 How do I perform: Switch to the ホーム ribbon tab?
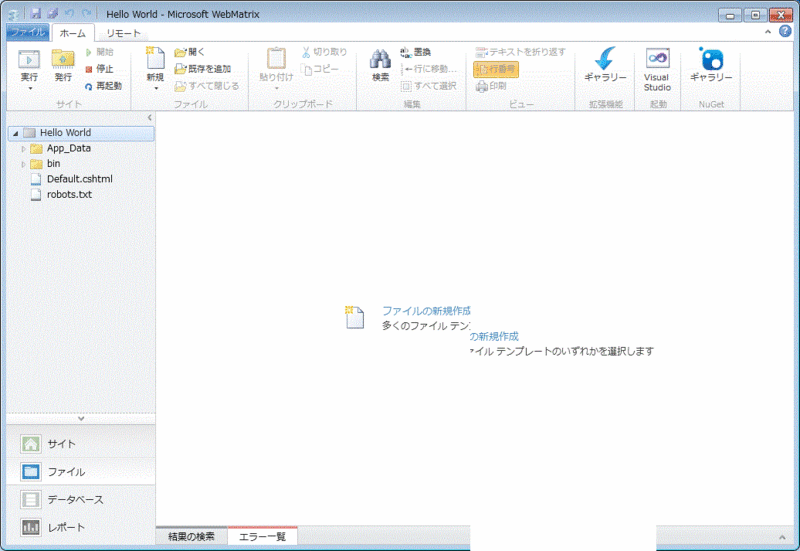tap(73, 33)
